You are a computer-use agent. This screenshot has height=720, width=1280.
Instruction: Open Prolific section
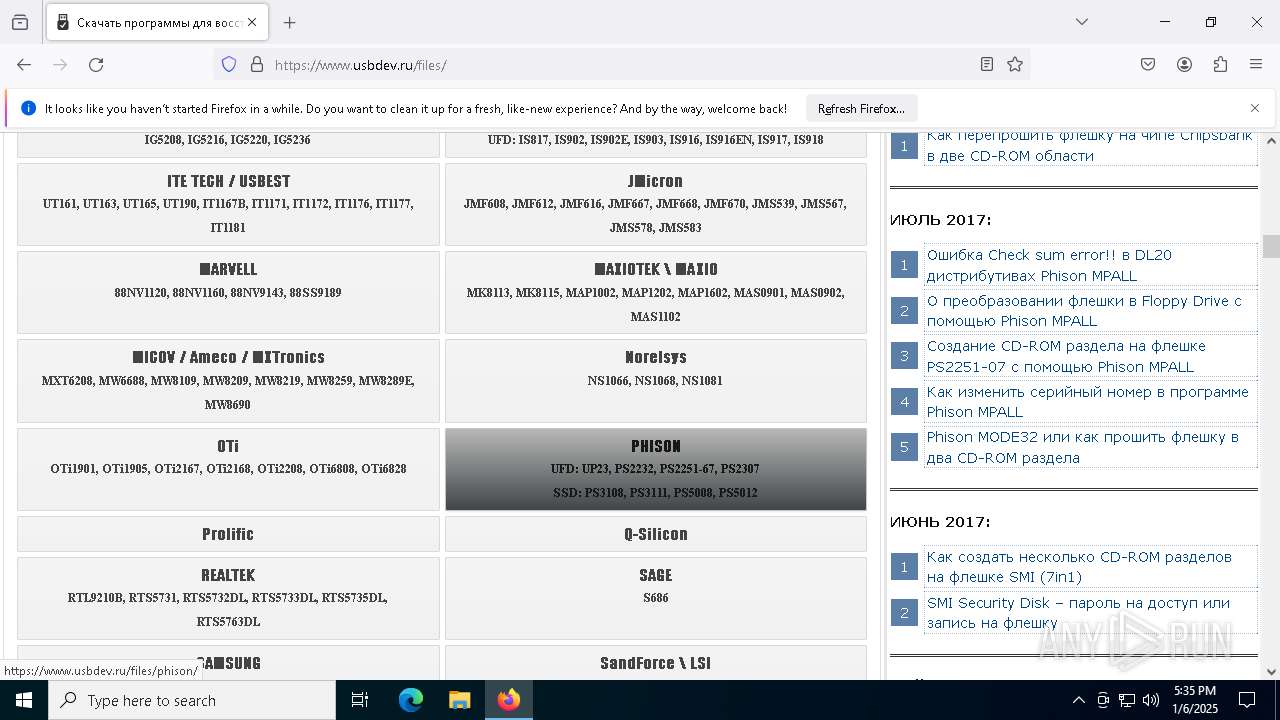coord(228,534)
